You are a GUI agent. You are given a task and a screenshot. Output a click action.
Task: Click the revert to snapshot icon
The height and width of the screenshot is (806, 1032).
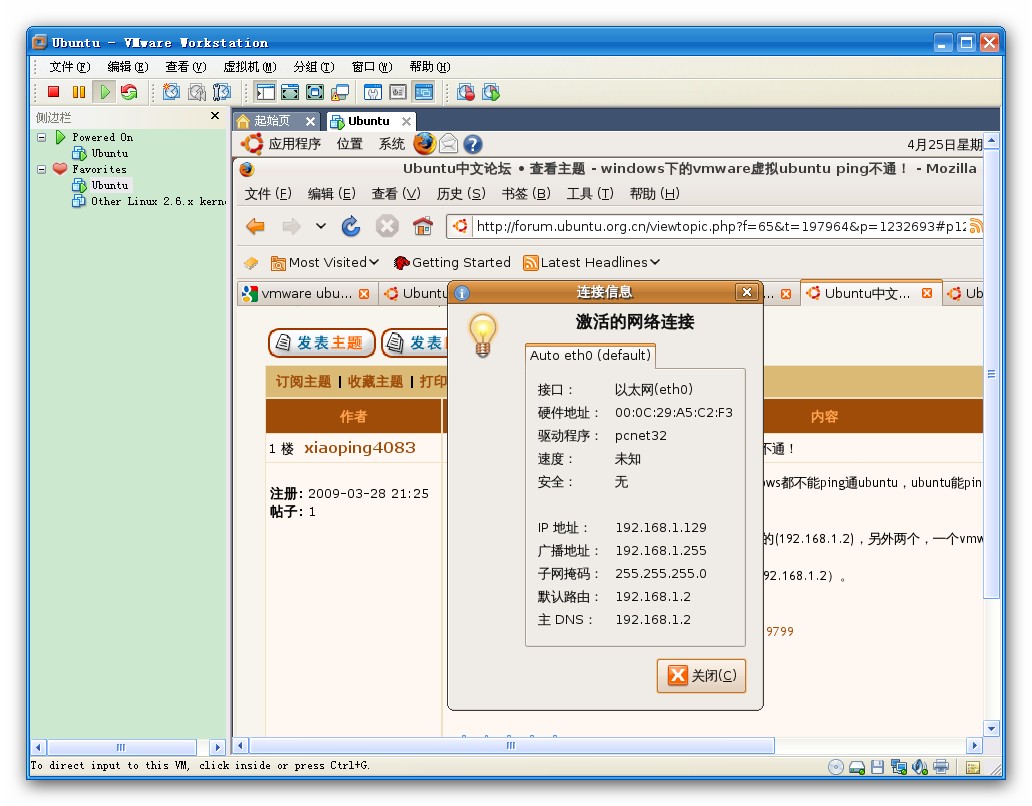(196, 92)
